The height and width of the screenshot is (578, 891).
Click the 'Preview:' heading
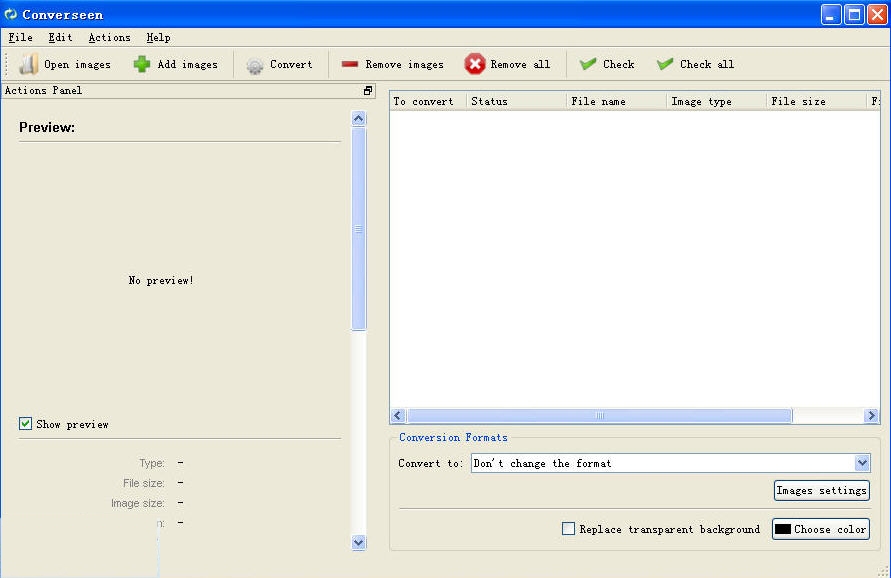pyautogui.click(x=47, y=127)
